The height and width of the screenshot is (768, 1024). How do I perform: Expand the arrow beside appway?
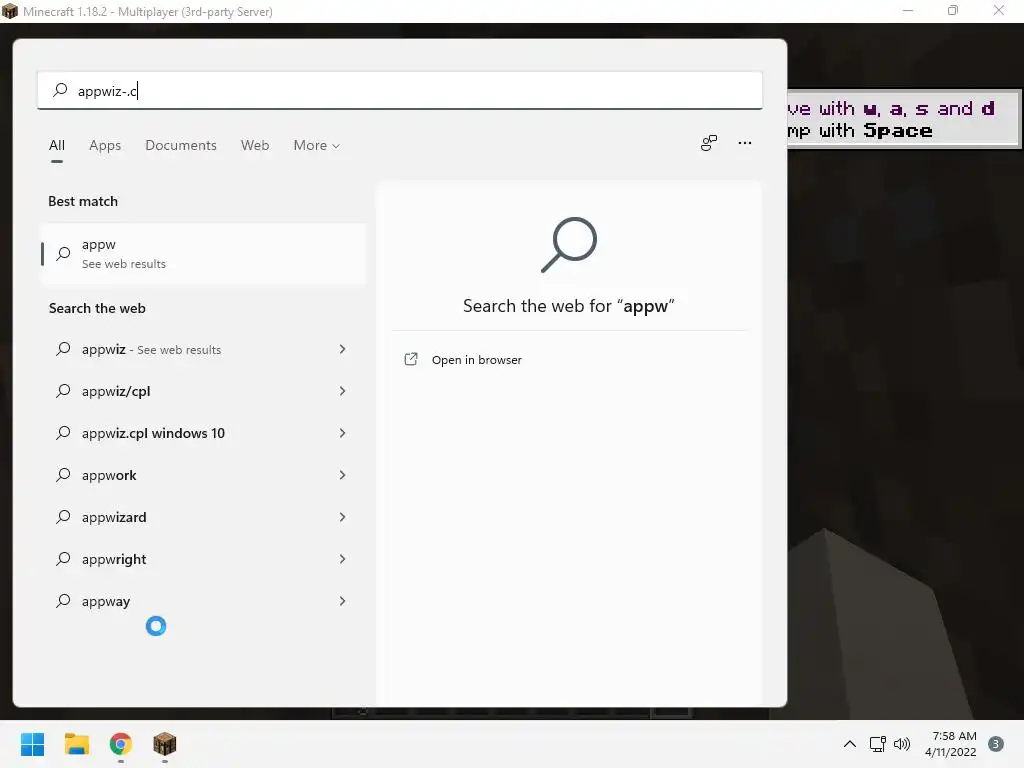tap(342, 601)
